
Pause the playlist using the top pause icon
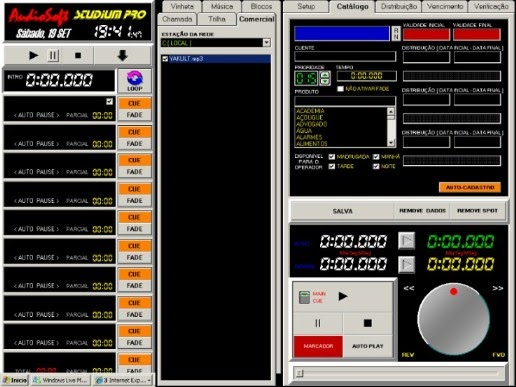(53, 55)
